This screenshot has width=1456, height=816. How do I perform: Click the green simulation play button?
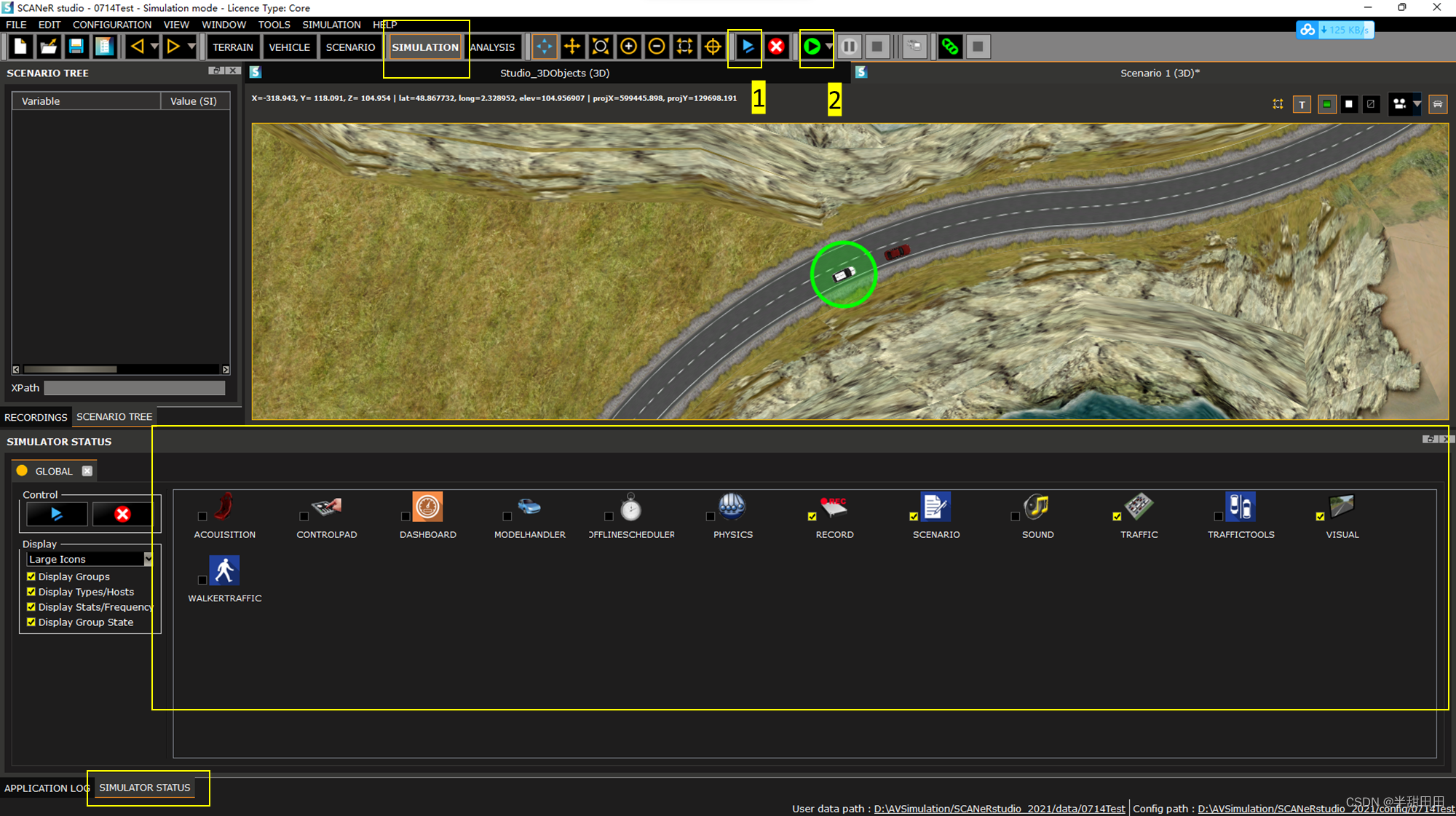(x=812, y=47)
